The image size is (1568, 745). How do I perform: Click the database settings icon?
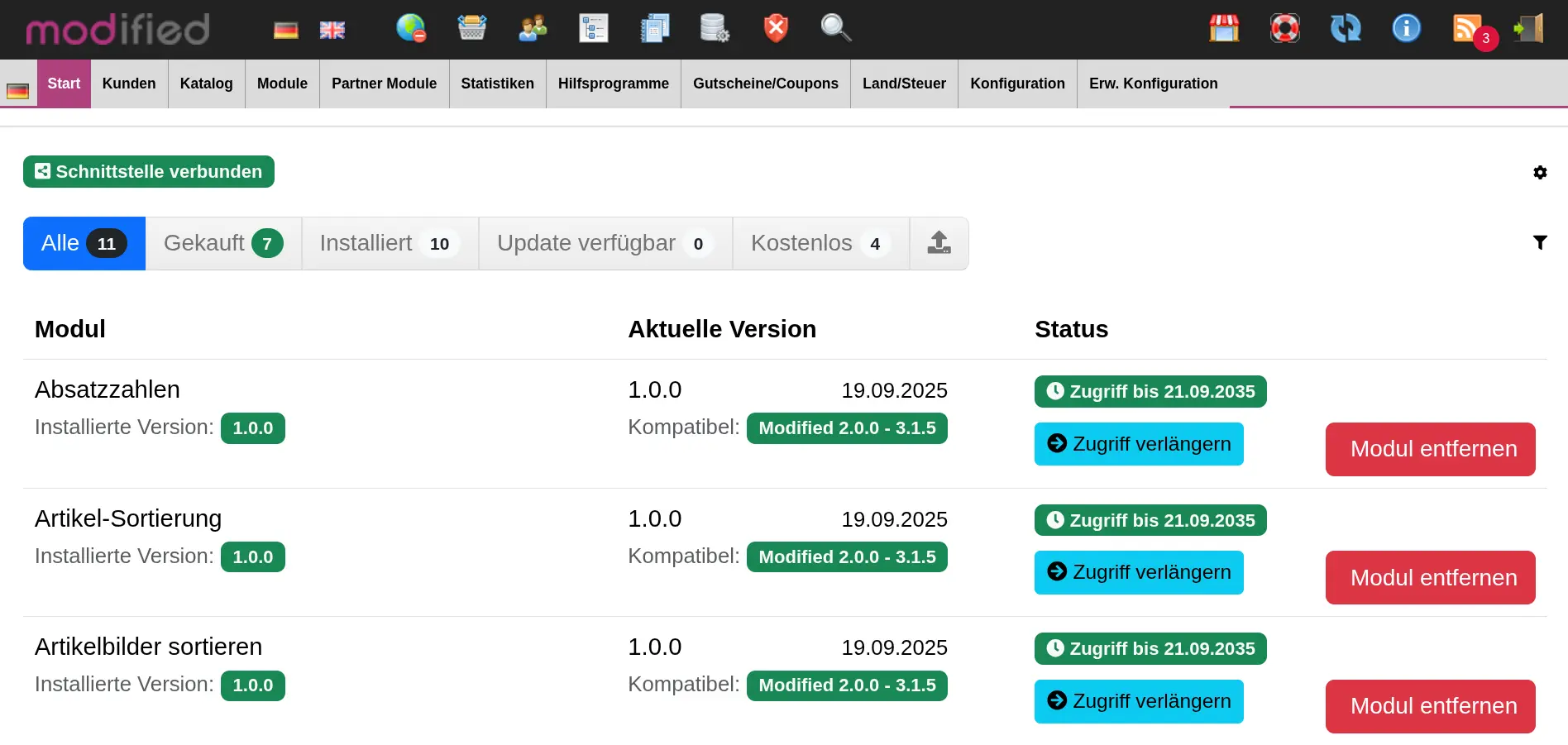click(715, 29)
